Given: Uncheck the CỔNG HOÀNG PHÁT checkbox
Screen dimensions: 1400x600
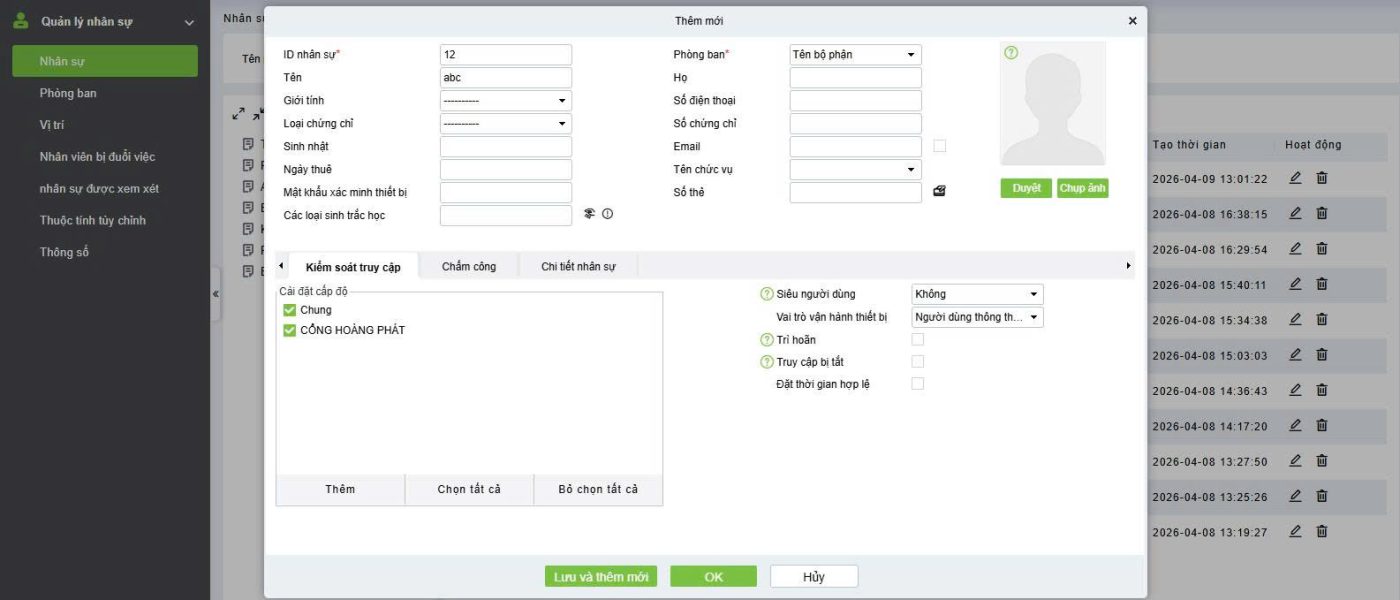Looking at the screenshot, I should tap(290, 330).
